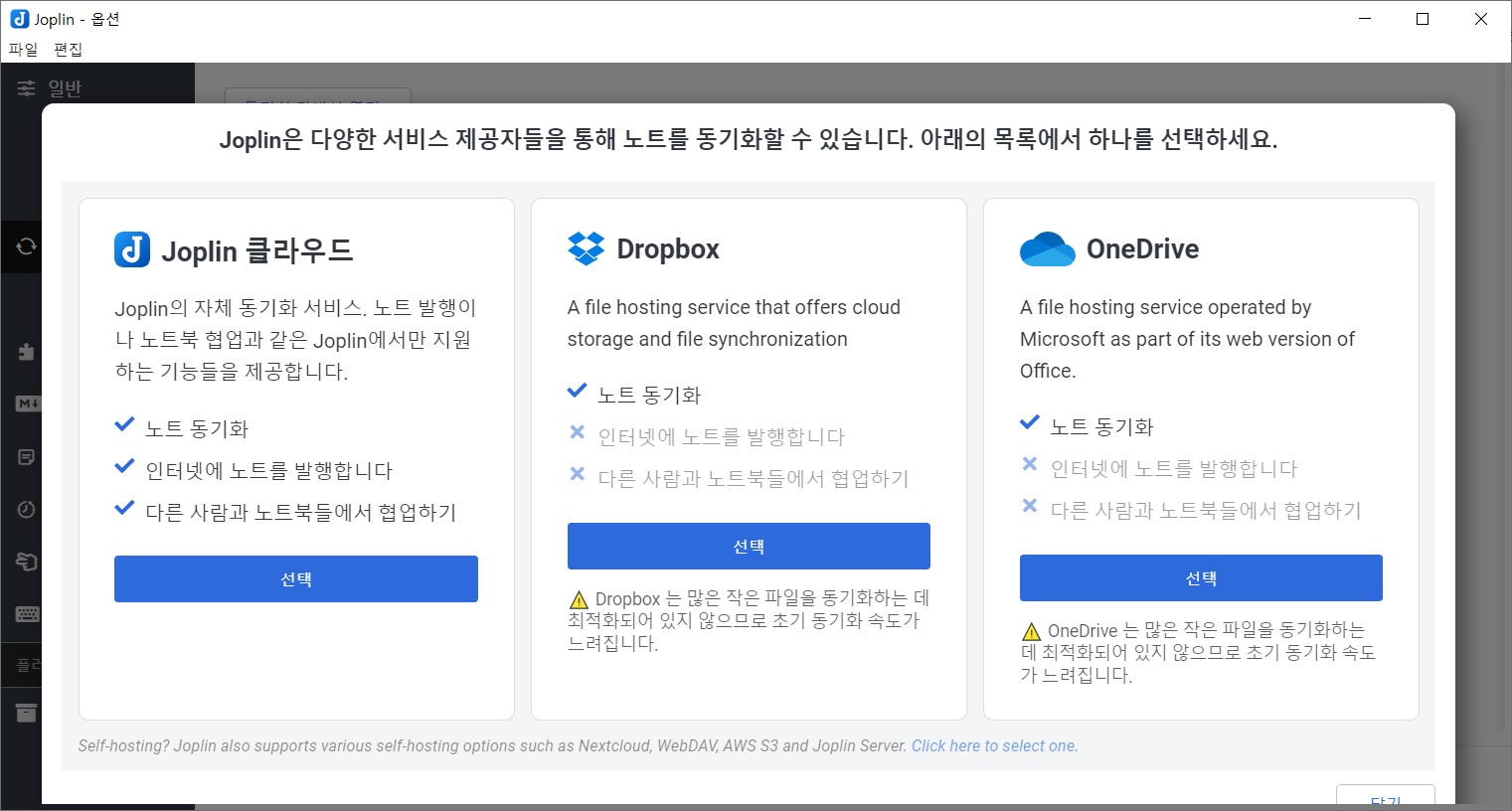This screenshot has height=811, width=1512.
Task: Click the OneDrive cloud logo icon
Action: click(x=1048, y=249)
